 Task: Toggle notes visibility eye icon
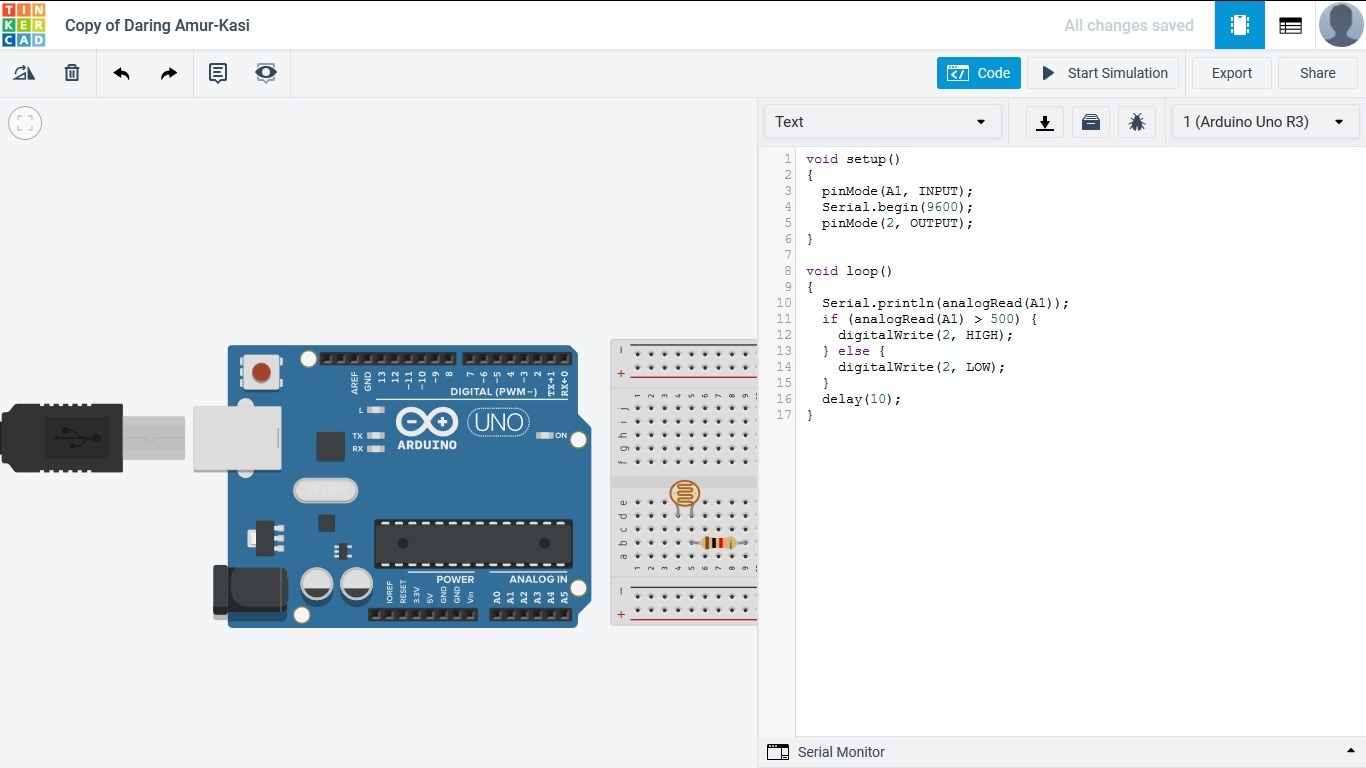point(266,73)
